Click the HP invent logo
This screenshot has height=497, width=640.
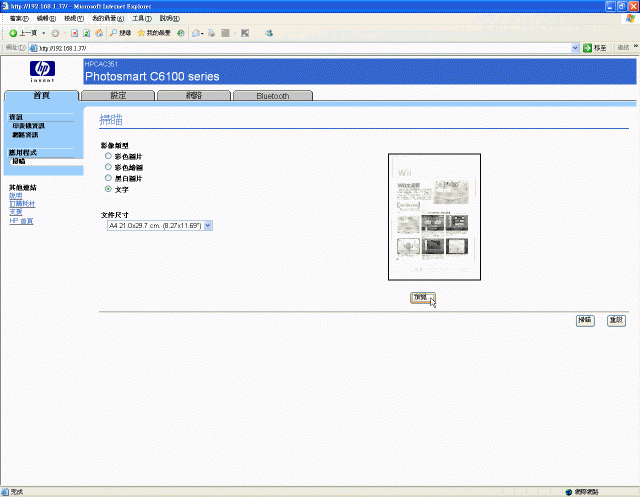click(x=42, y=71)
